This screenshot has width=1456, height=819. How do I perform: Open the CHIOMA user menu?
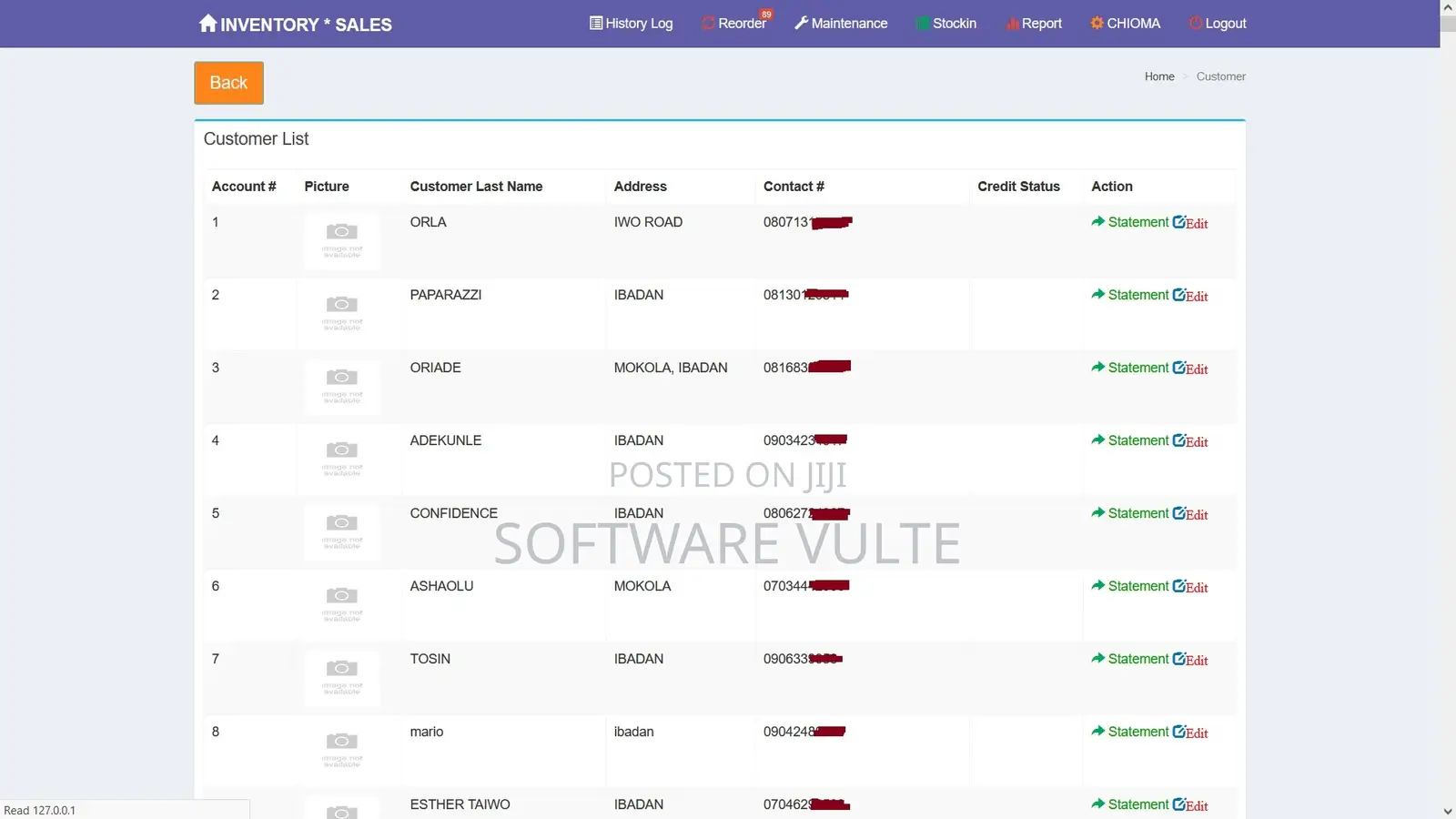1126,24
